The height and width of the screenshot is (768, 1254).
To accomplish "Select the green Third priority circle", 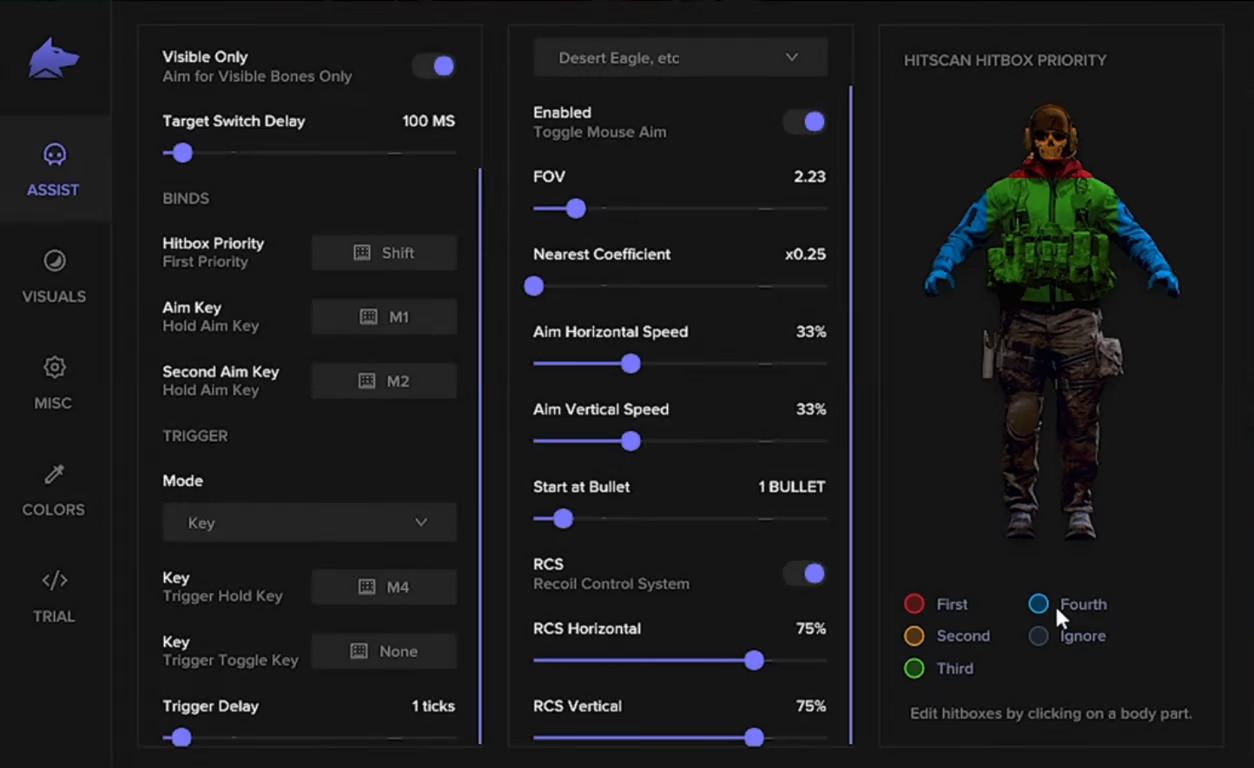I will point(914,668).
